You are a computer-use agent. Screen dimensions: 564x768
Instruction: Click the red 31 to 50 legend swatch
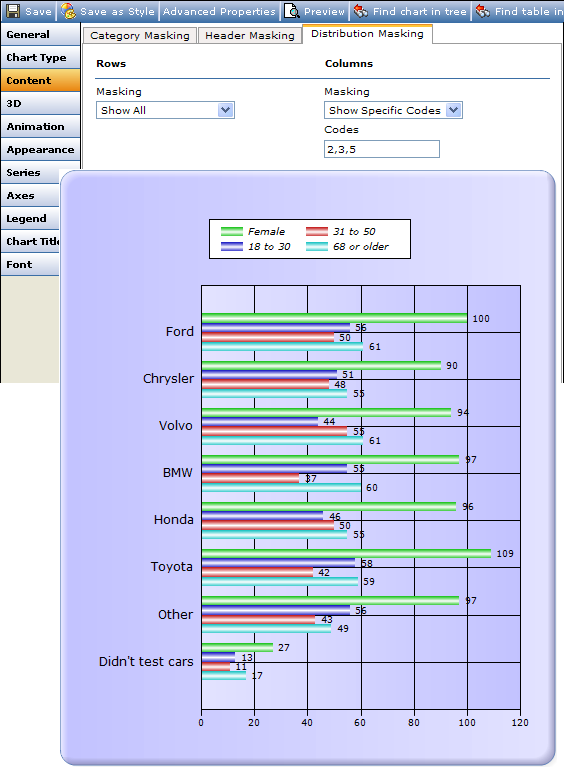[317, 231]
